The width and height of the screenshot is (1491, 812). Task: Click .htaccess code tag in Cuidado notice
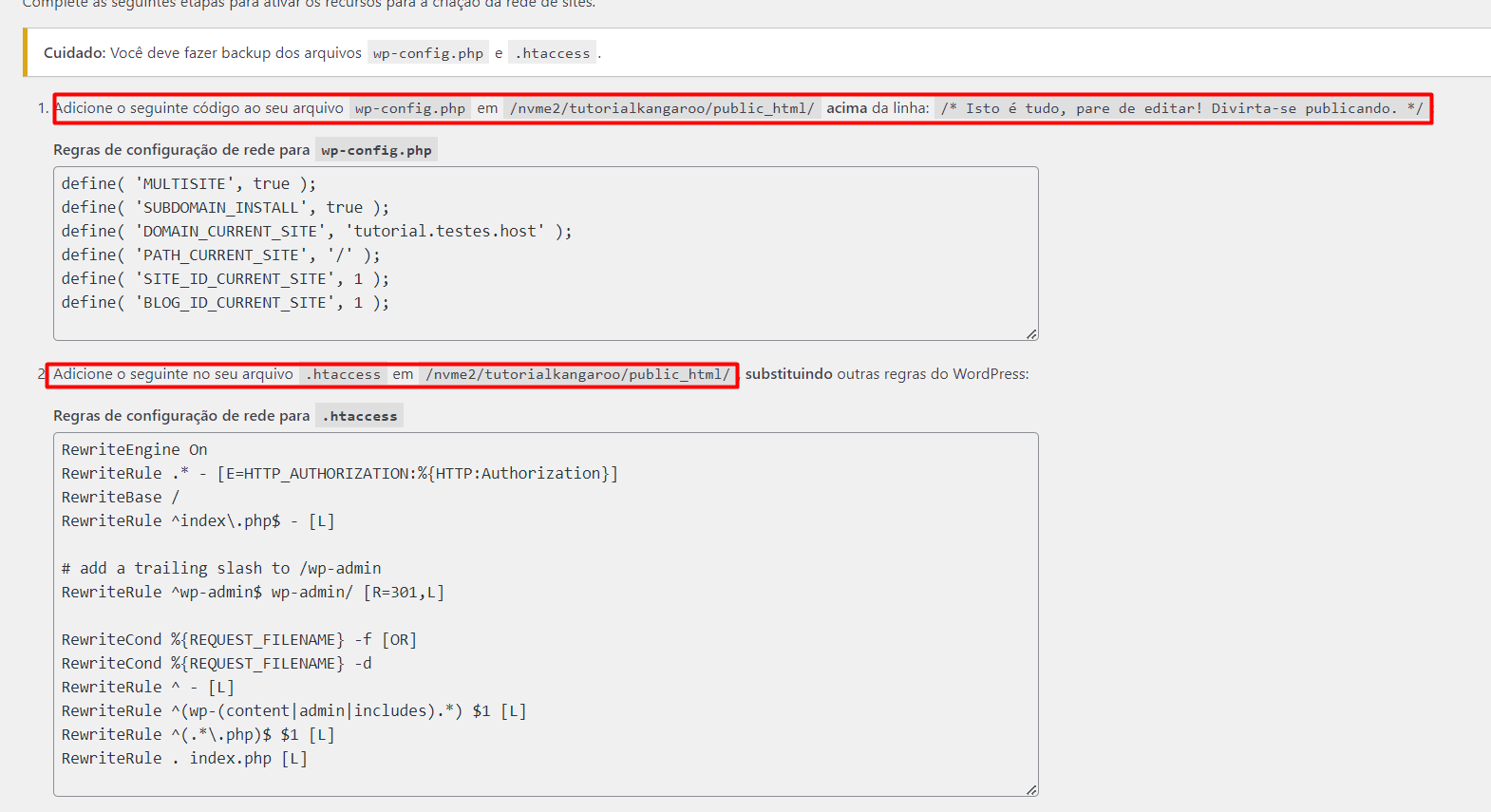pos(552,53)
